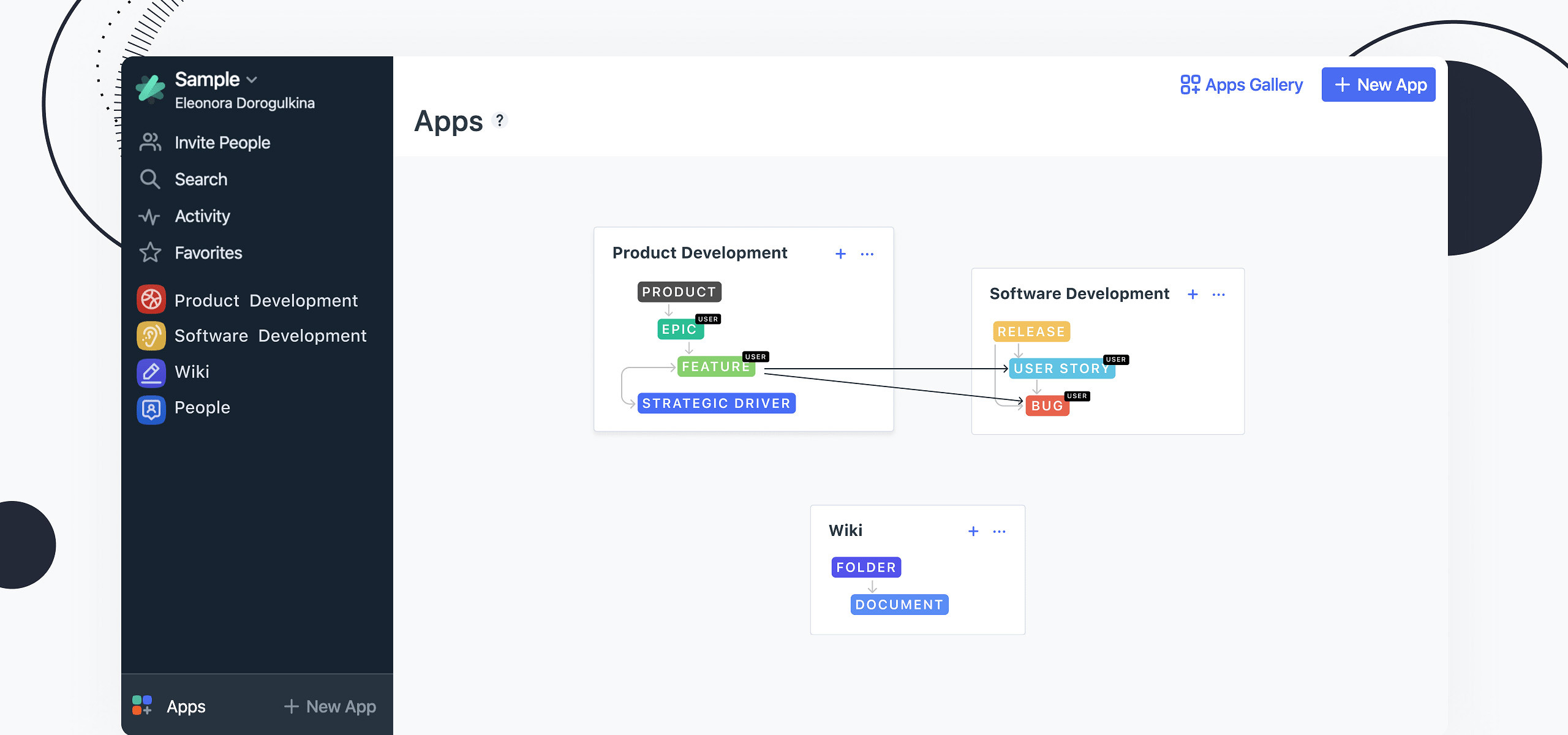The image size is (1568, 735).
Task: Click the blue New App button
Action: click(1378, 85)
